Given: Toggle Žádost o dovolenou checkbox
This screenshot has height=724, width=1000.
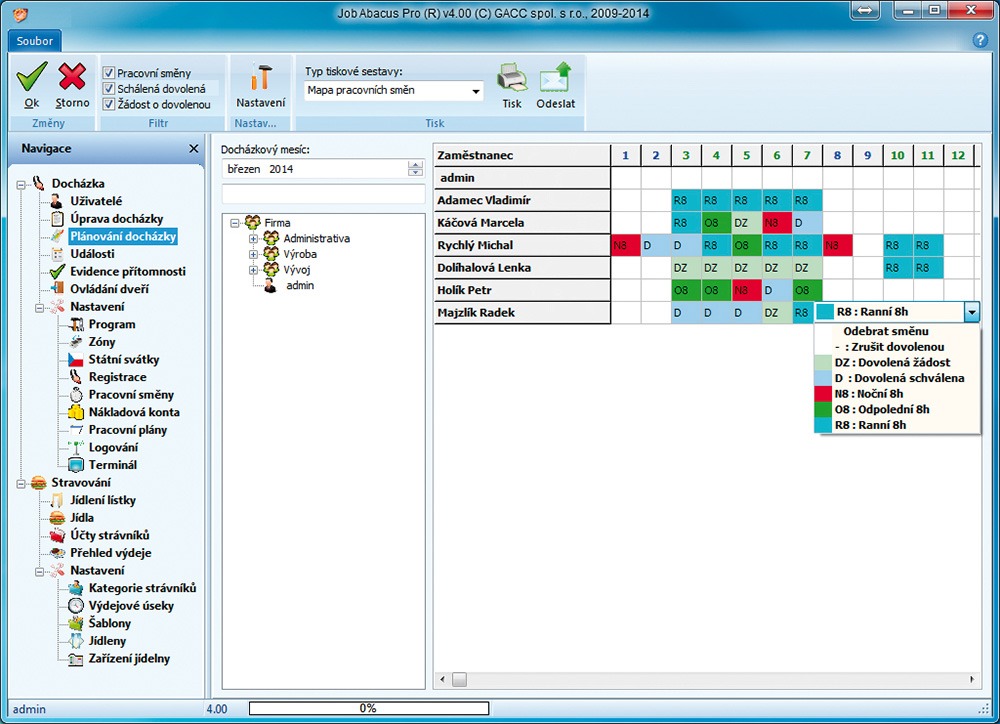Looking at the screenshot, I should (x=109, y=104).
